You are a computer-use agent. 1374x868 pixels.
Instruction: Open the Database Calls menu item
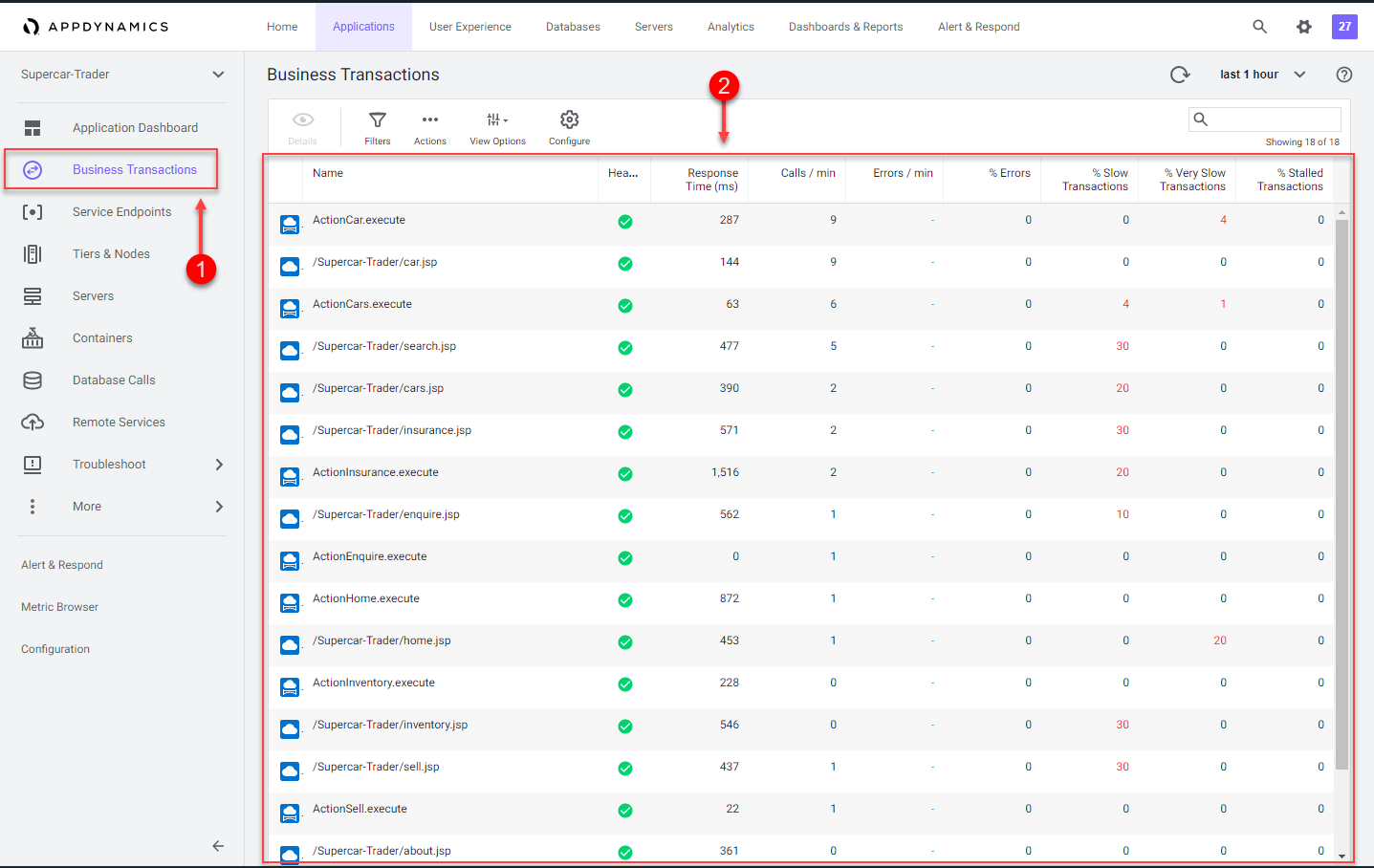coord(114,380)
